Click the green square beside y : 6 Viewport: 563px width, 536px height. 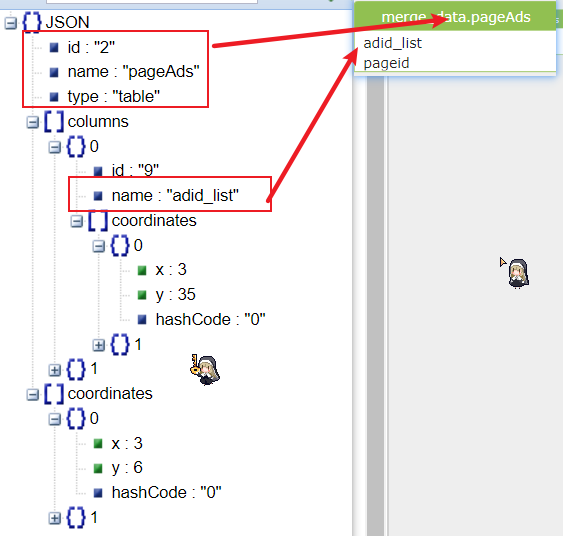point(98,469)
